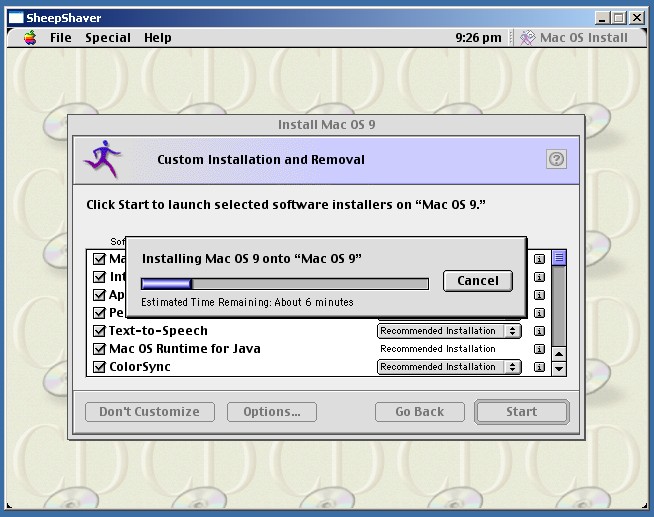Minimize the SheepShaver window

(602, 18)
